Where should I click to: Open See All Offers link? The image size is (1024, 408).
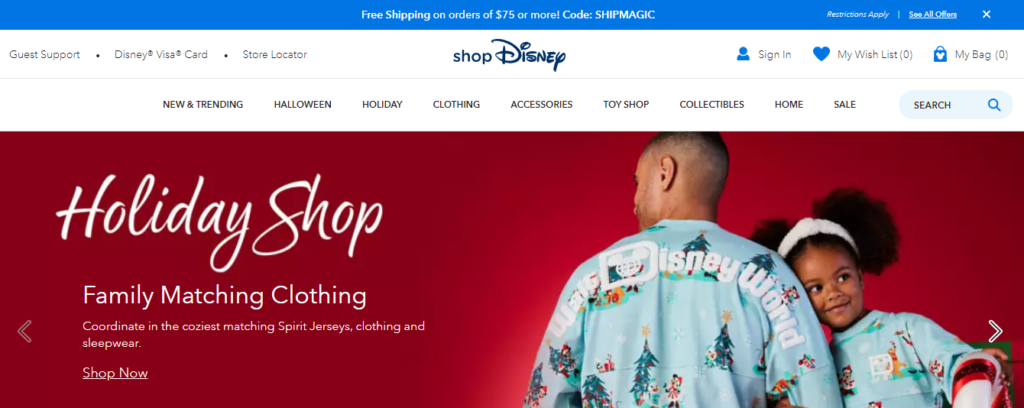[933, 14]
